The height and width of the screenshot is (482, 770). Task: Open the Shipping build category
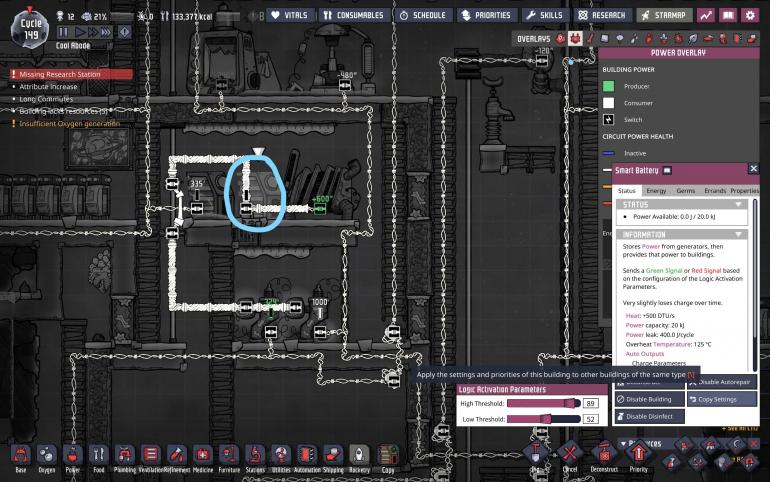(333, 455)
